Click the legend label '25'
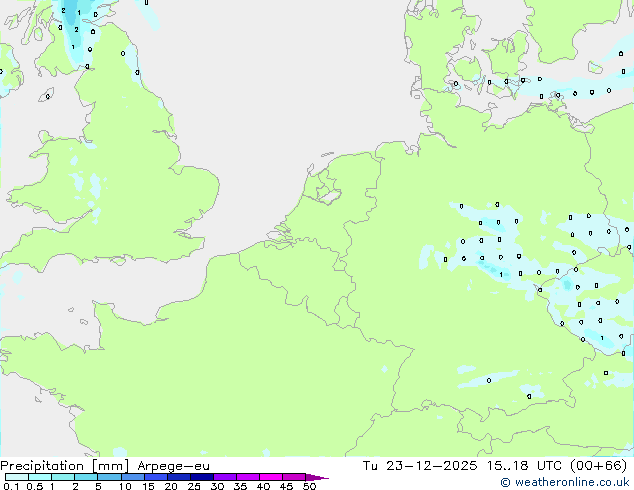 point(194,486)
